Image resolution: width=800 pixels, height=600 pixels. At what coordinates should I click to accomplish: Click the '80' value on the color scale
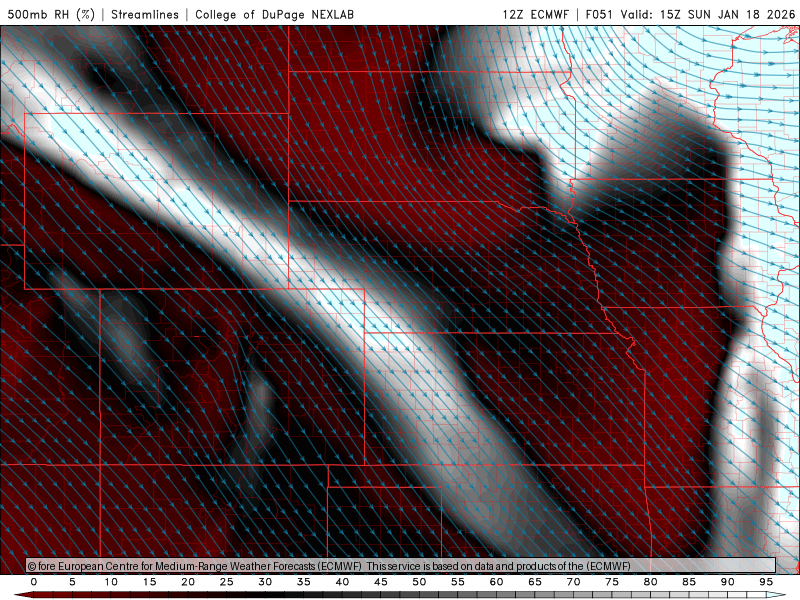(x=651, y=582)
